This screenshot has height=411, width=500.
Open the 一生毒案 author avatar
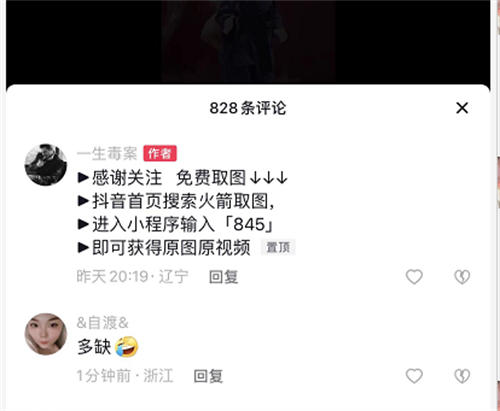point(46,165)
